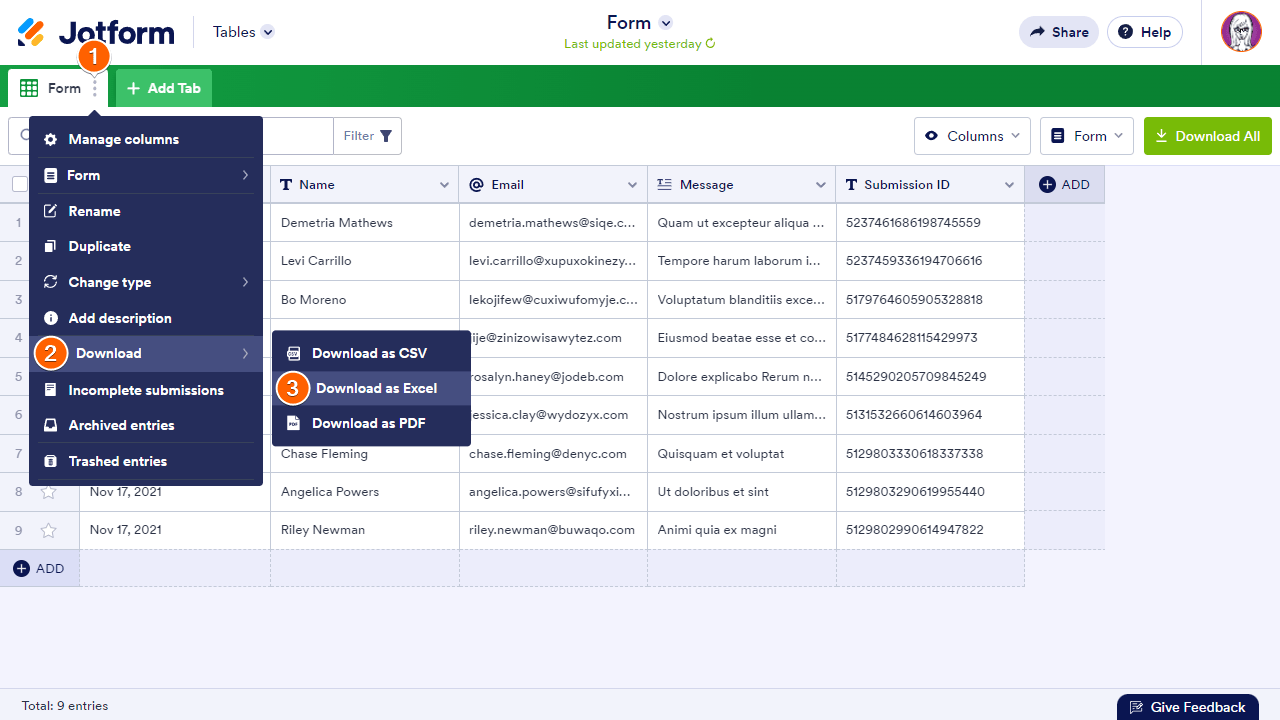Choose Rename in the tab menu

(146, 211)
